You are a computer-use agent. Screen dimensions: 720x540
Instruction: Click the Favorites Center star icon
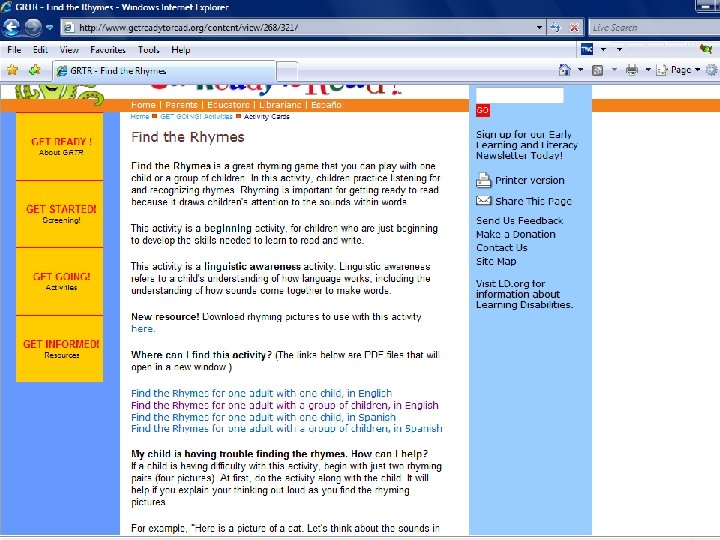12,70
